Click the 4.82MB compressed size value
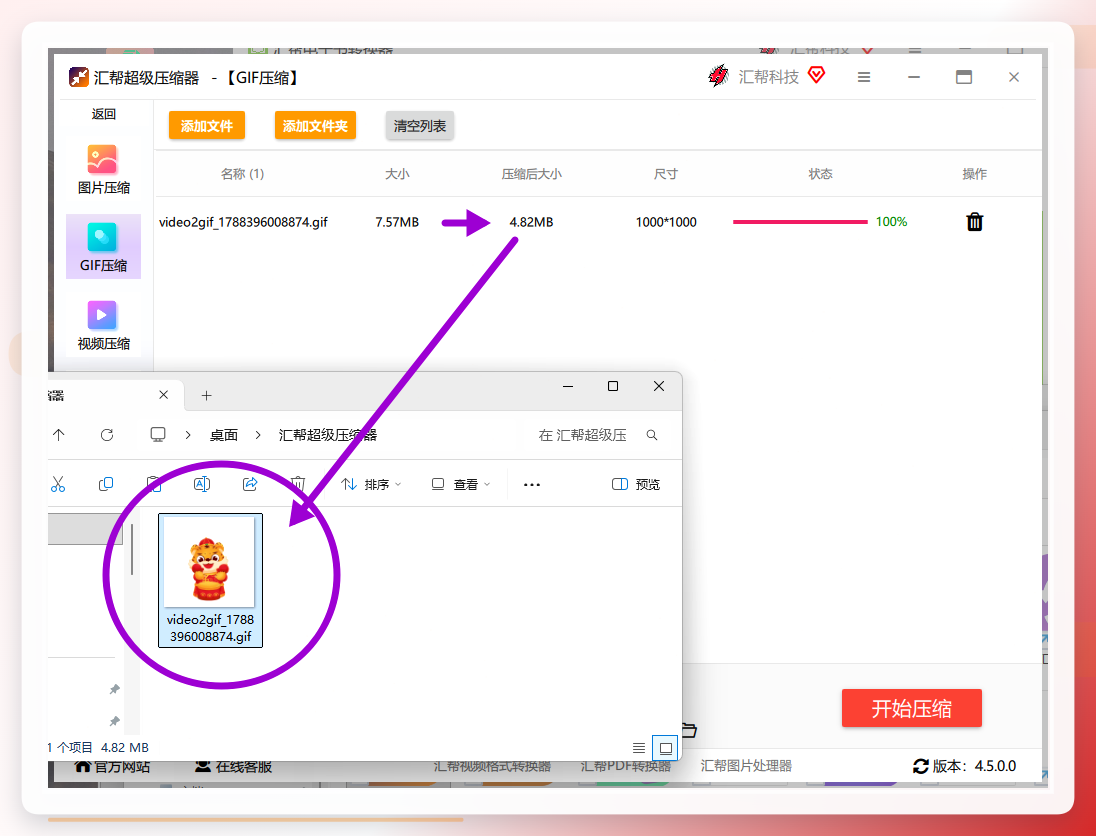The image size is (1096, 836). [x=531, y=222]
